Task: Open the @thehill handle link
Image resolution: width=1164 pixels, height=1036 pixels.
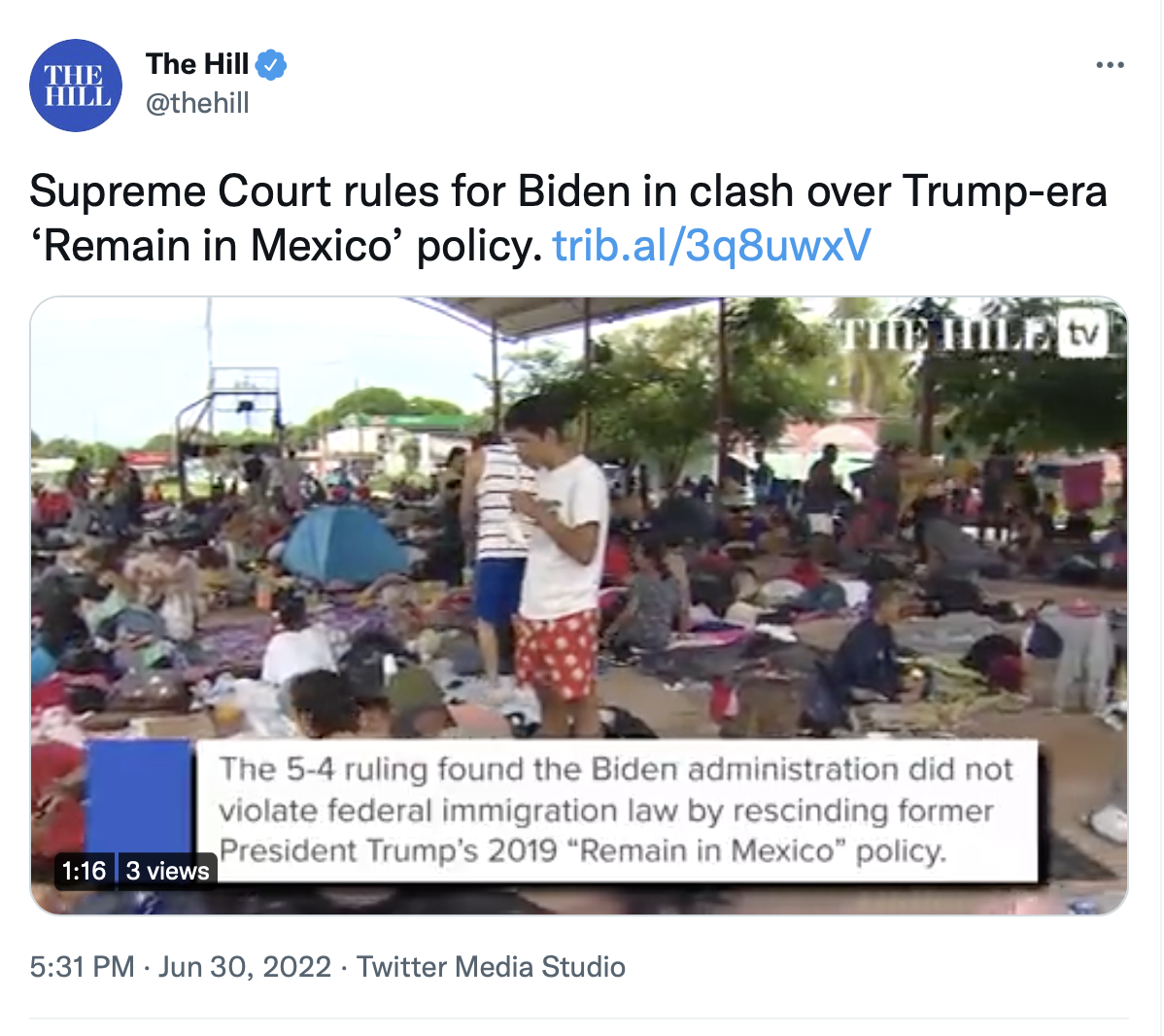Action: click(196, 102)
